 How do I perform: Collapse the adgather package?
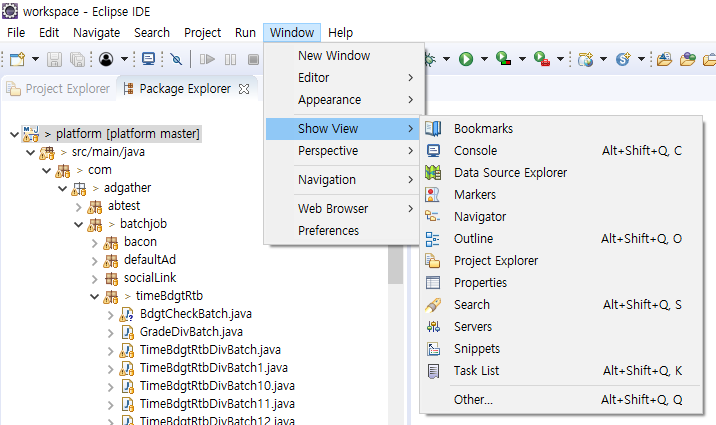pyautogui.click(x=63, y=188)
